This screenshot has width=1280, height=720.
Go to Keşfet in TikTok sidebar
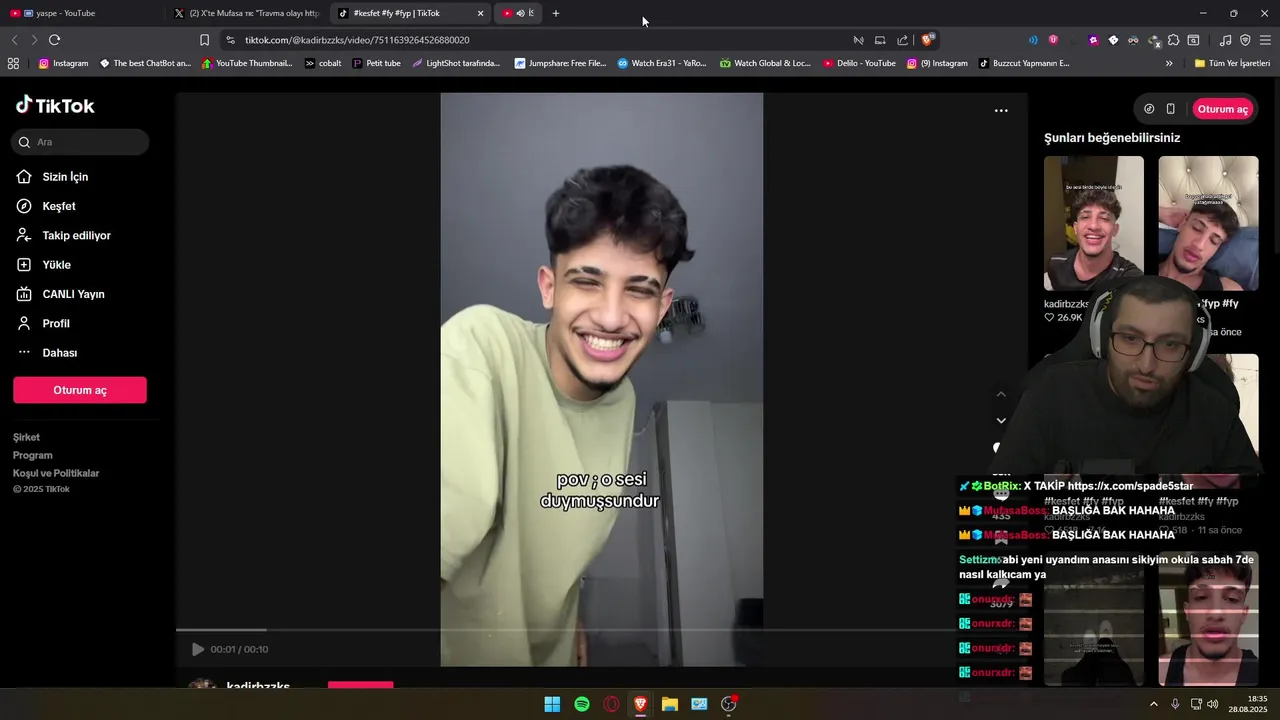pos(59,206)
